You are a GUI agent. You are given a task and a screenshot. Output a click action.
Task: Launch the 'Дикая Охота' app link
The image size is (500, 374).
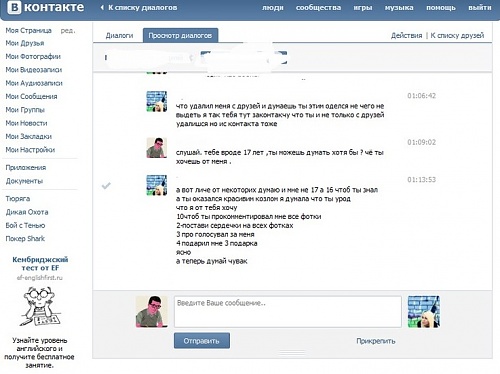coord(27,212)
